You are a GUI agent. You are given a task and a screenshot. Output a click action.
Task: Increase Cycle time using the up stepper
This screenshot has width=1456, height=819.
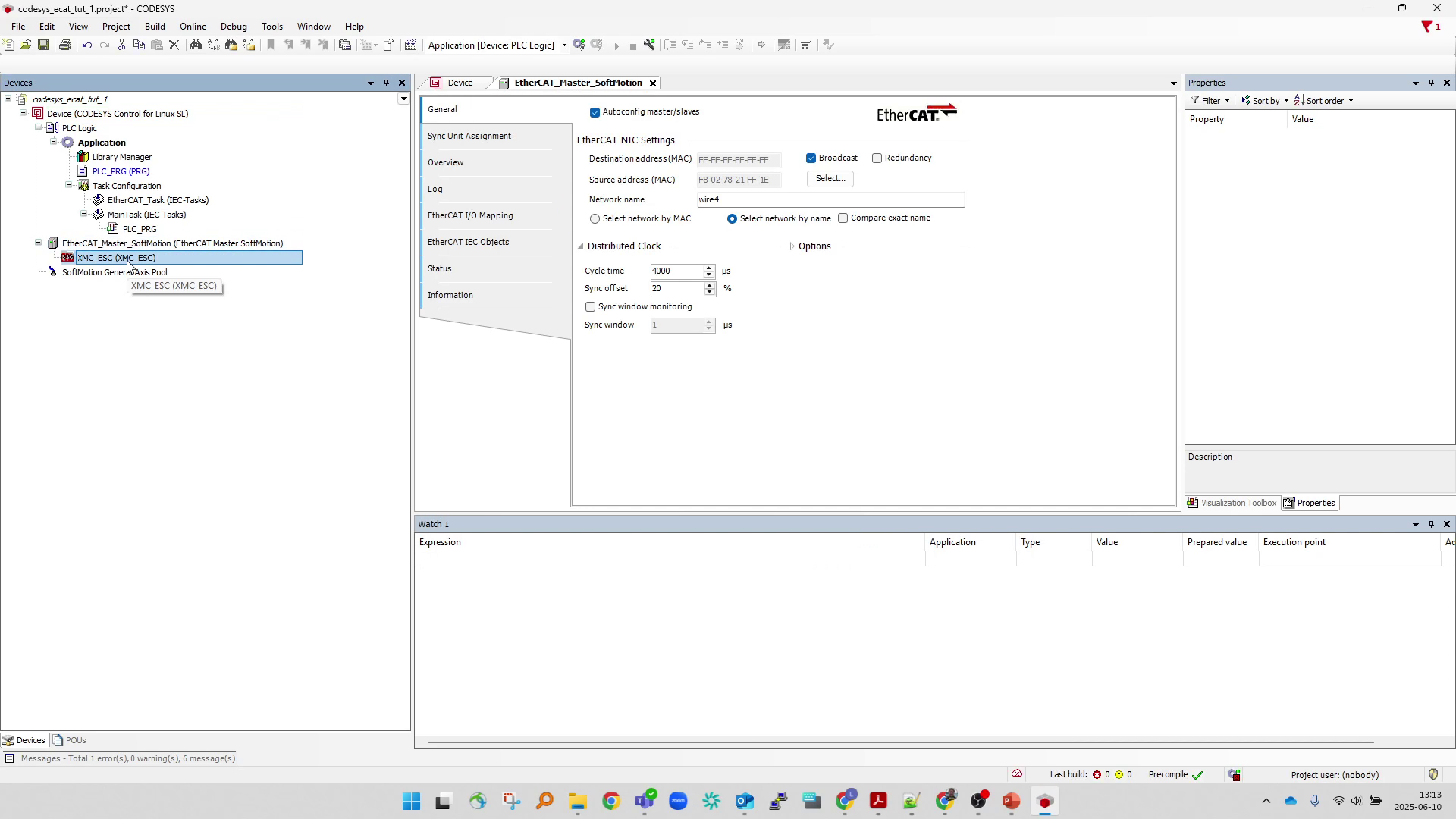pos(709,268)
